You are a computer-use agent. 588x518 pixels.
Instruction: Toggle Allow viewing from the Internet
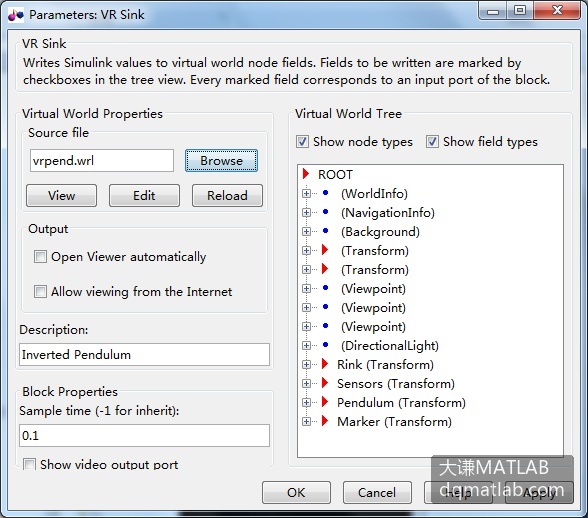pyautogui.click(x=40, y=291)
